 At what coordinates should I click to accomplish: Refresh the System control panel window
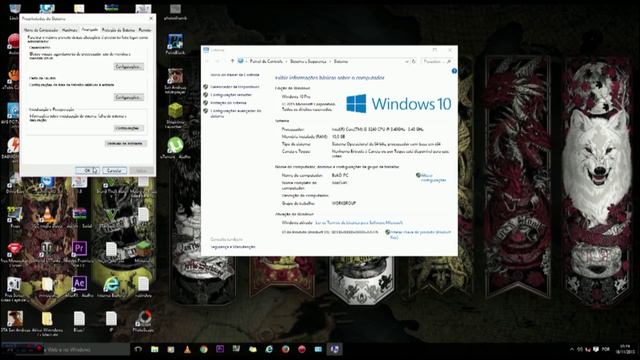pos(414,61)
